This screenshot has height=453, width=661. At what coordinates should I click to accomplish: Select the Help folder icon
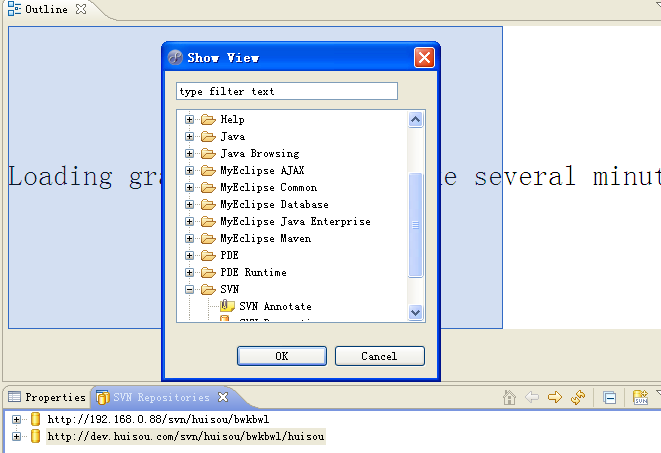208,120
